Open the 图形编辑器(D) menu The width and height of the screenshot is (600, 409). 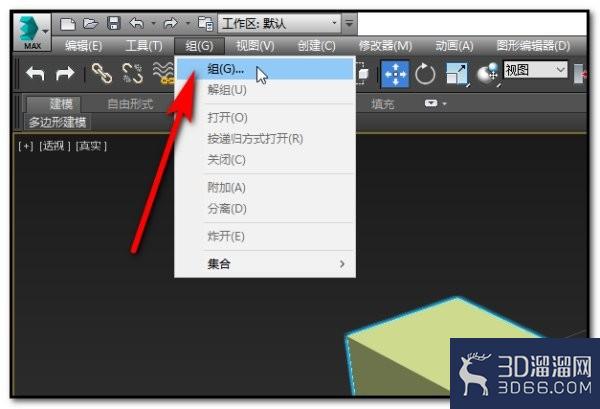point(533,46)
